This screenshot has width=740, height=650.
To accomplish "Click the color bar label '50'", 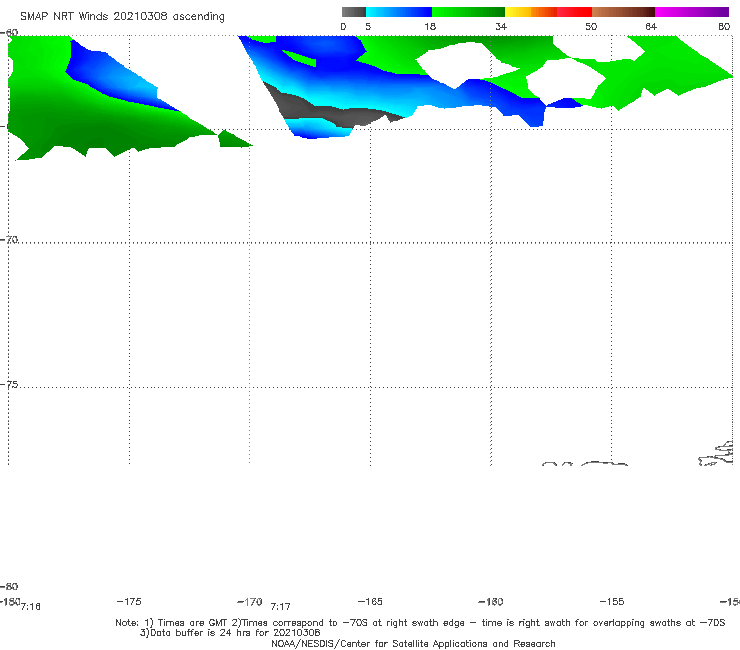I will 591,26.
